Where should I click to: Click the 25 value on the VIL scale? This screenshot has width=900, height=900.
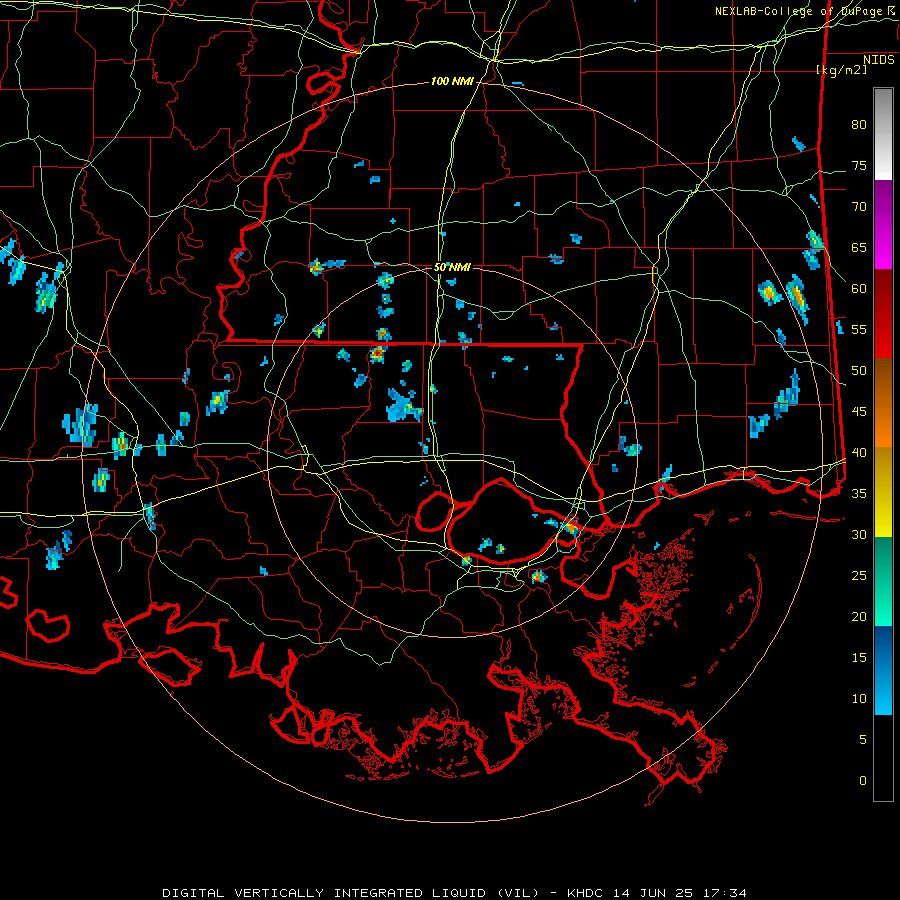[x=859, y=576]
